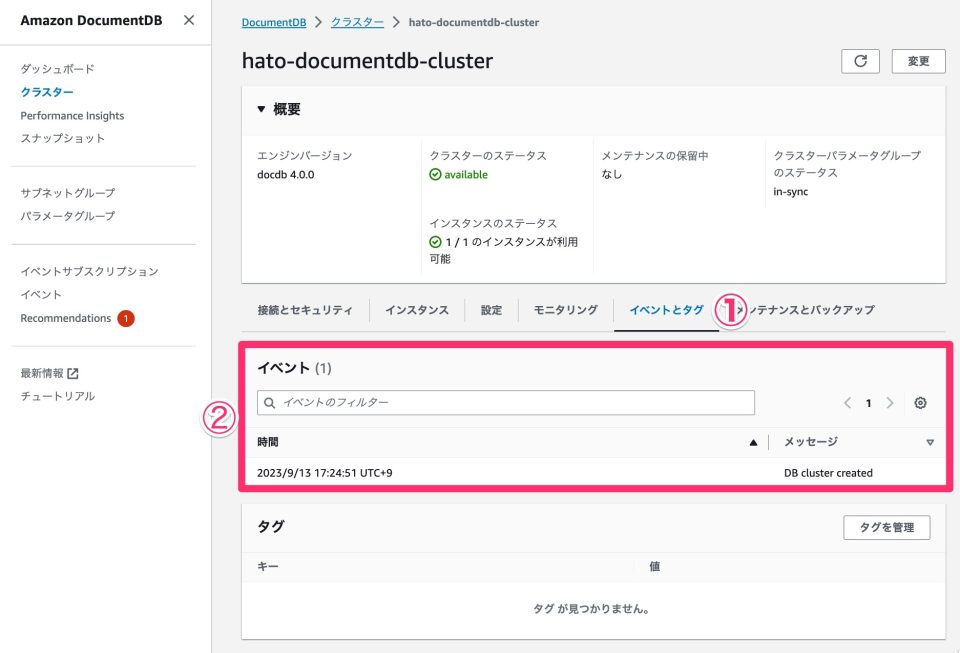Switch to the モニタリング tab
Image resolution: width=960 pixels, height=653 pixels.
566,310
